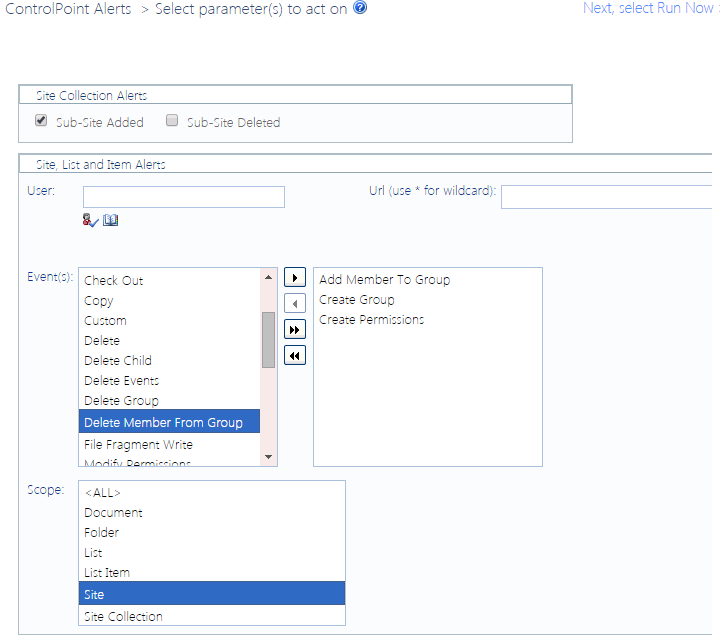The height and width of the screenshot is (637, 720).
Task: Choose 'Document' scope
Action: click(212, 513)
